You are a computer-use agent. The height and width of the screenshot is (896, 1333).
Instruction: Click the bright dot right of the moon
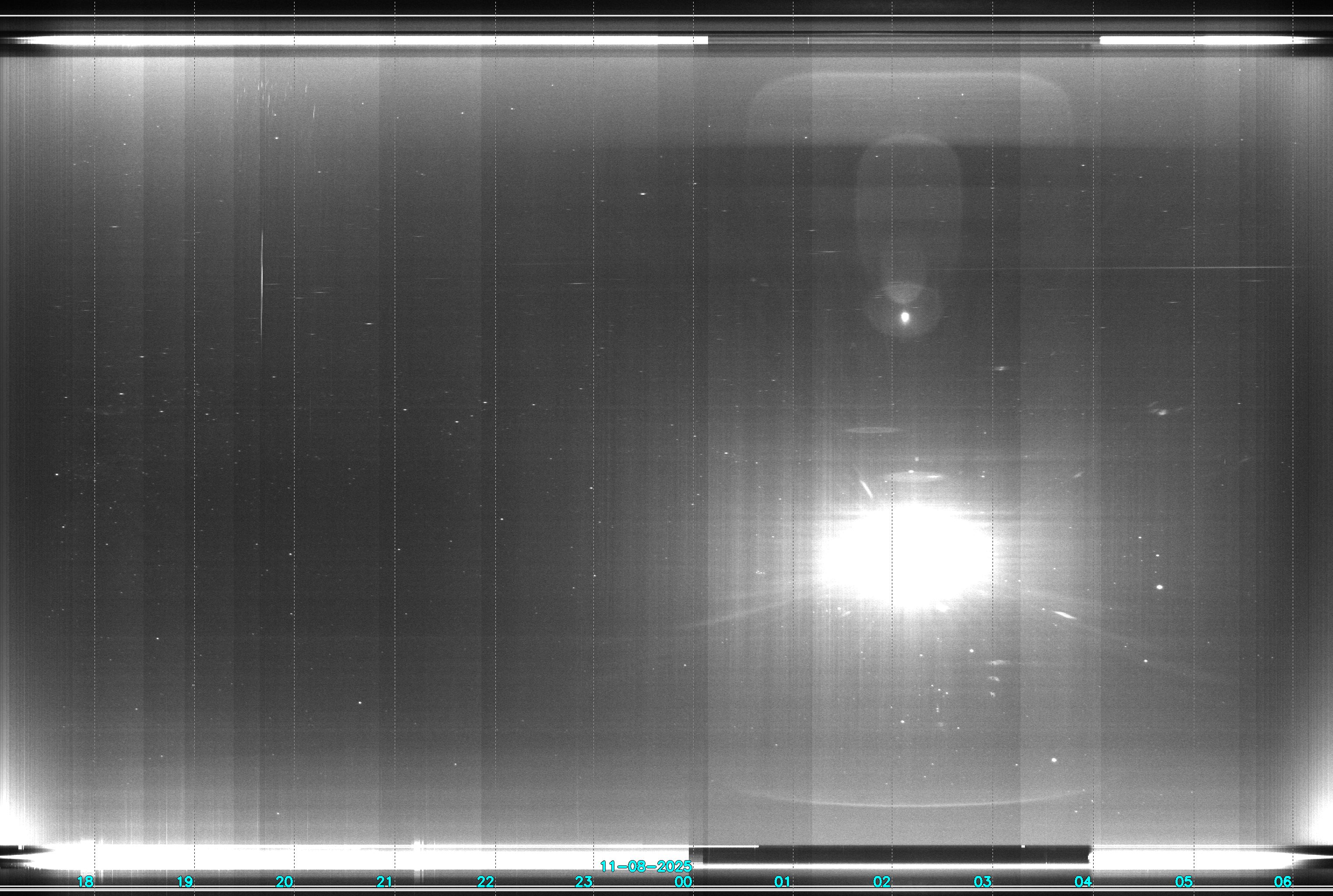pyautogui.click(x=1160, y=587)
